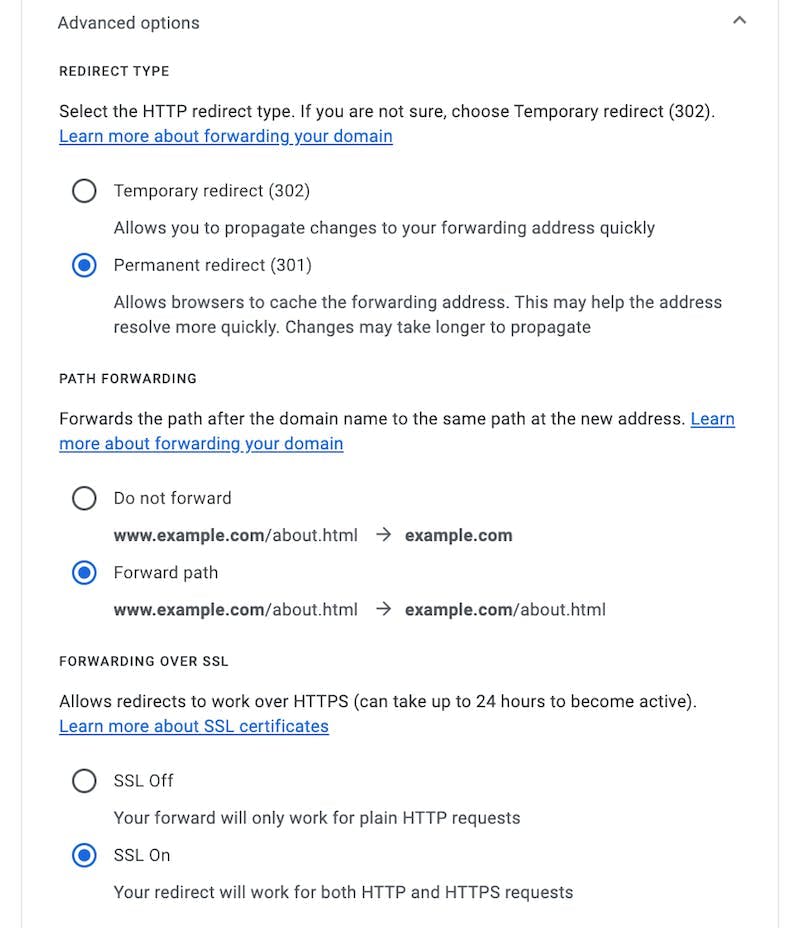Select the Do not forward radio button
This screenshot has height=928, width=800.
pos(85,498)
